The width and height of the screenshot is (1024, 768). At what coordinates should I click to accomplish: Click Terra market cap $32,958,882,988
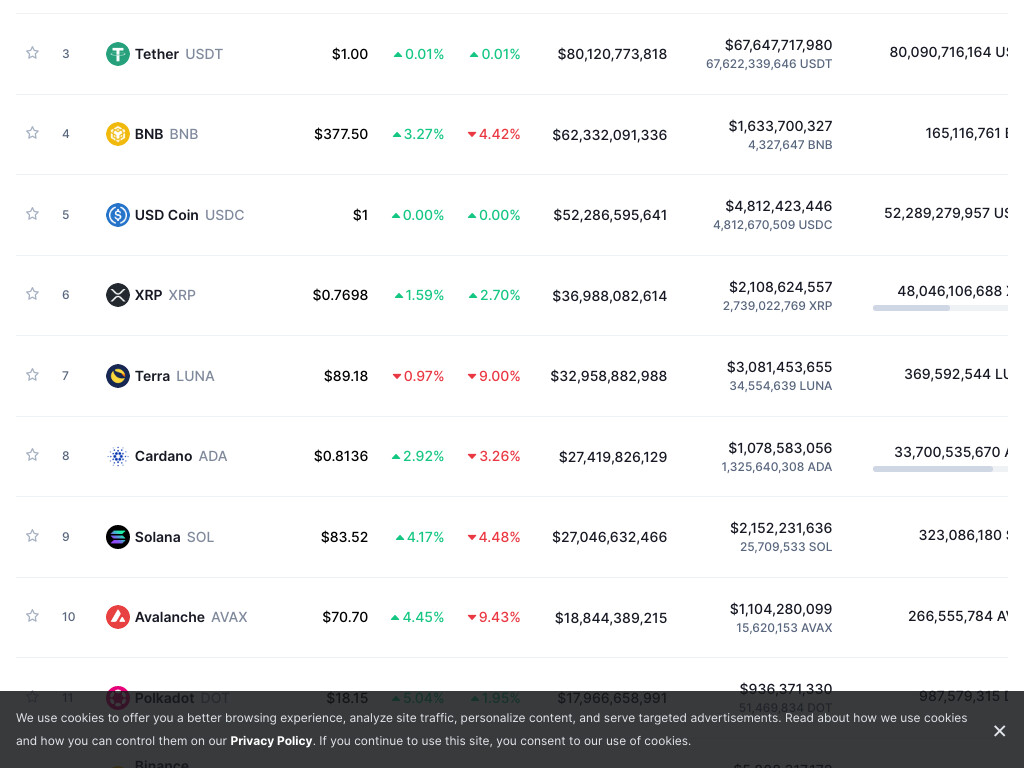pyautogui.click(x=609, y=376)
